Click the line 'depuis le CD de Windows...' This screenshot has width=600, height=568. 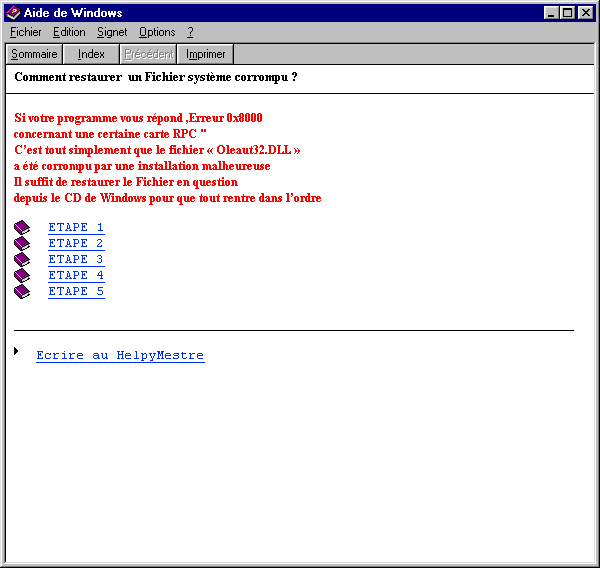click(168, 198)
